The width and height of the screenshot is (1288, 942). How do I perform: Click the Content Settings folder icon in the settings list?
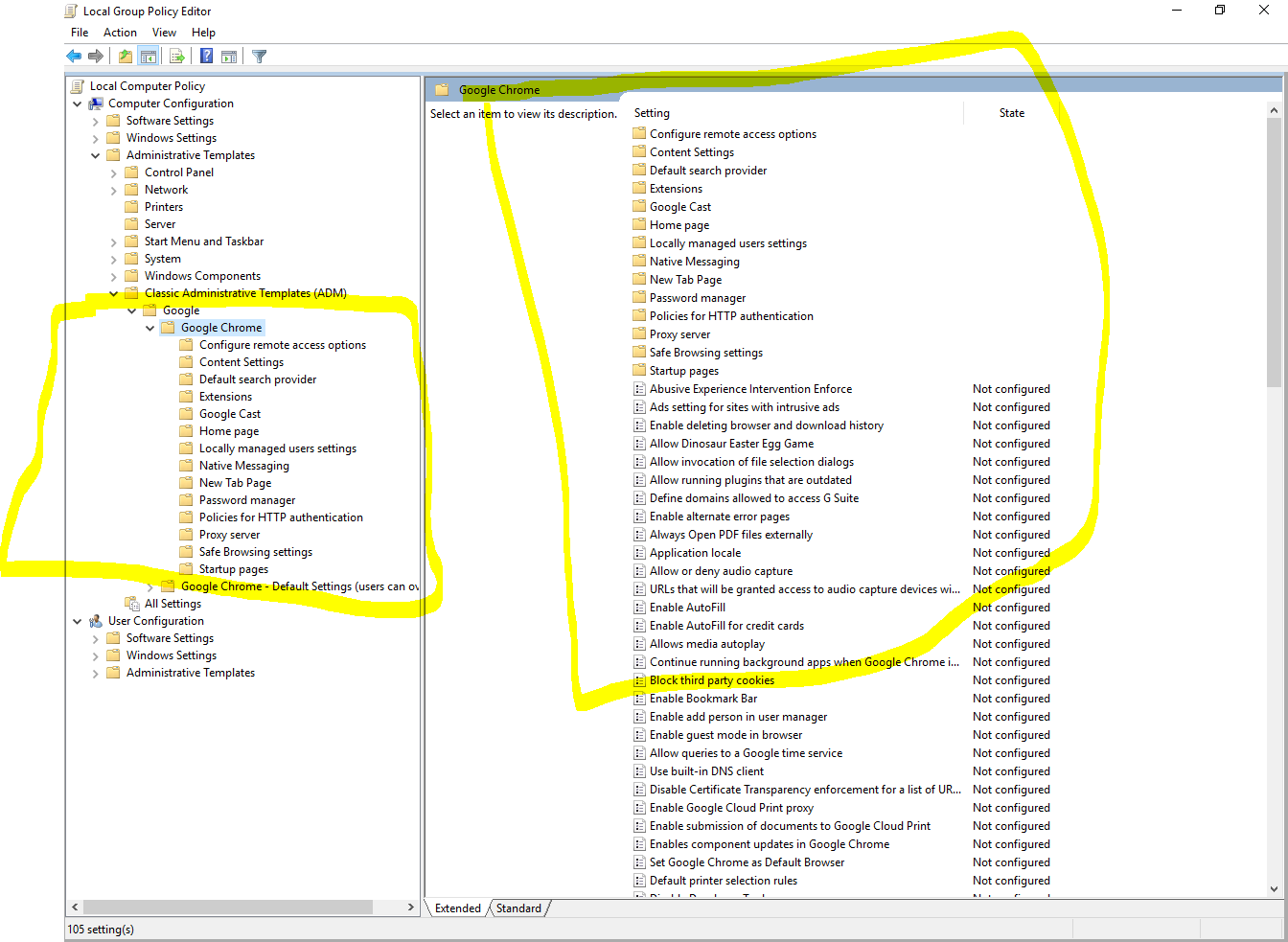click(639, 152)
